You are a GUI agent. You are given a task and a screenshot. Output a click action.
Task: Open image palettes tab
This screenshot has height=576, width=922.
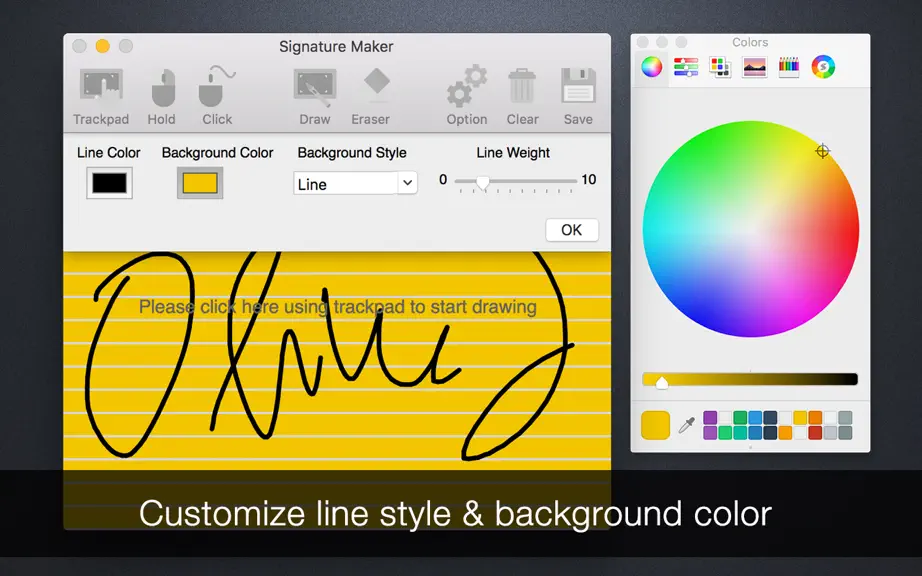pos(754,67)
